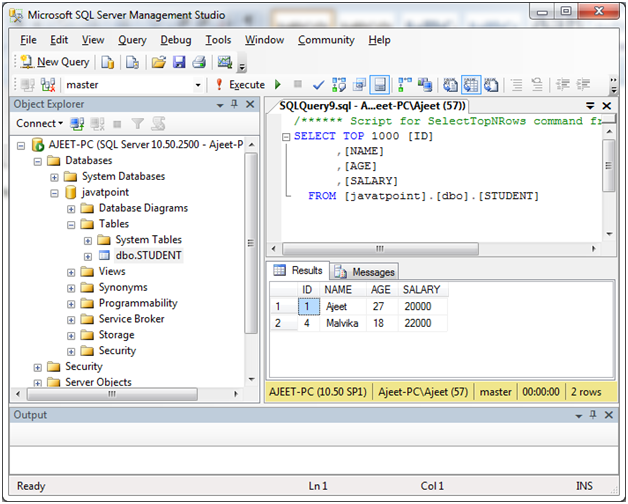Screen dimensions: 628x504
Task: Click the Cancel Executing Query stop icon
Action: click(298, 84)
